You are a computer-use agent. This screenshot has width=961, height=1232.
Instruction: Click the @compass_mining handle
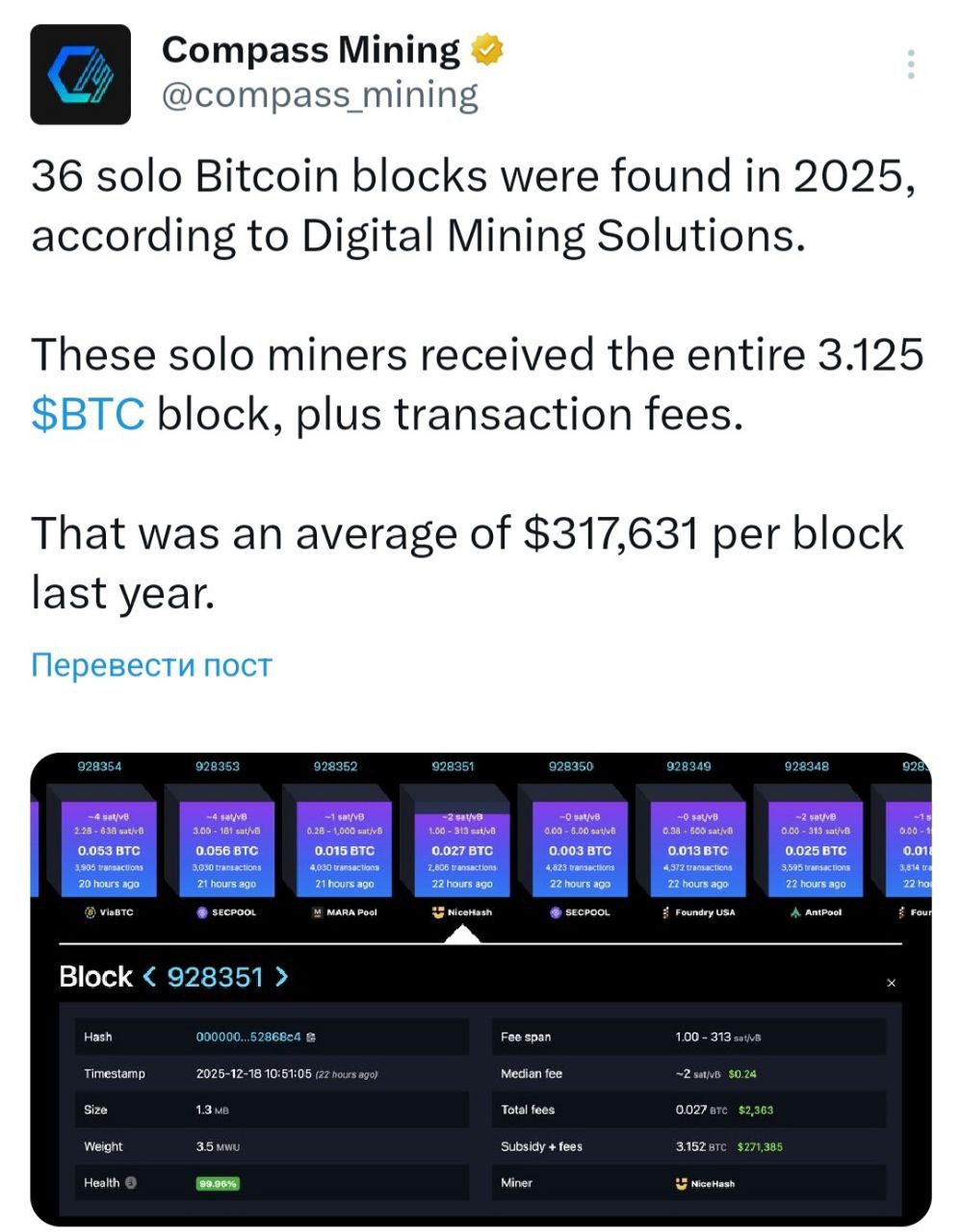(x=320, y=95)
